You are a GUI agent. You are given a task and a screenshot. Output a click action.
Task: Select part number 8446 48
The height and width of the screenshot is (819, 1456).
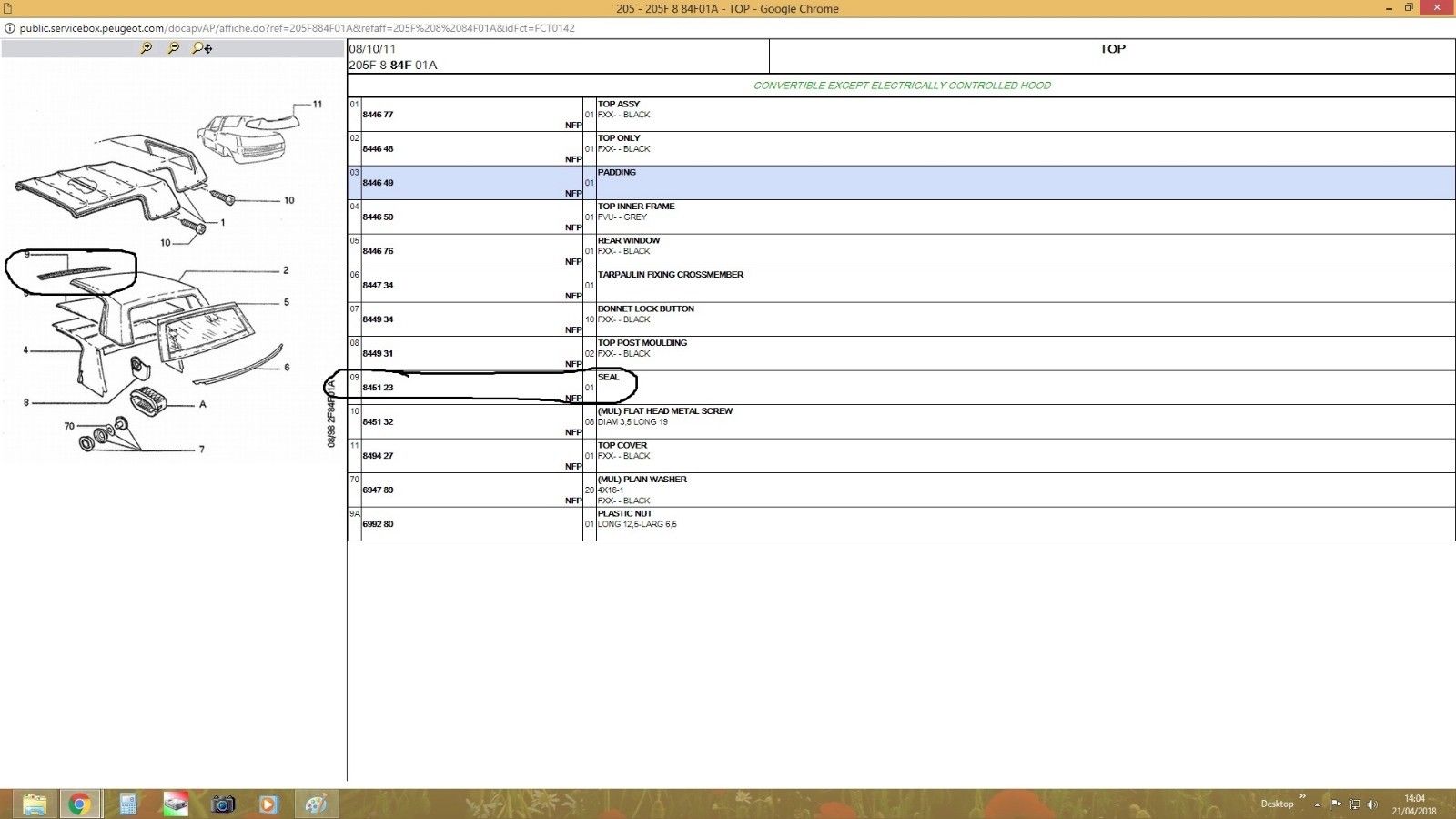(x=378, y=149)
